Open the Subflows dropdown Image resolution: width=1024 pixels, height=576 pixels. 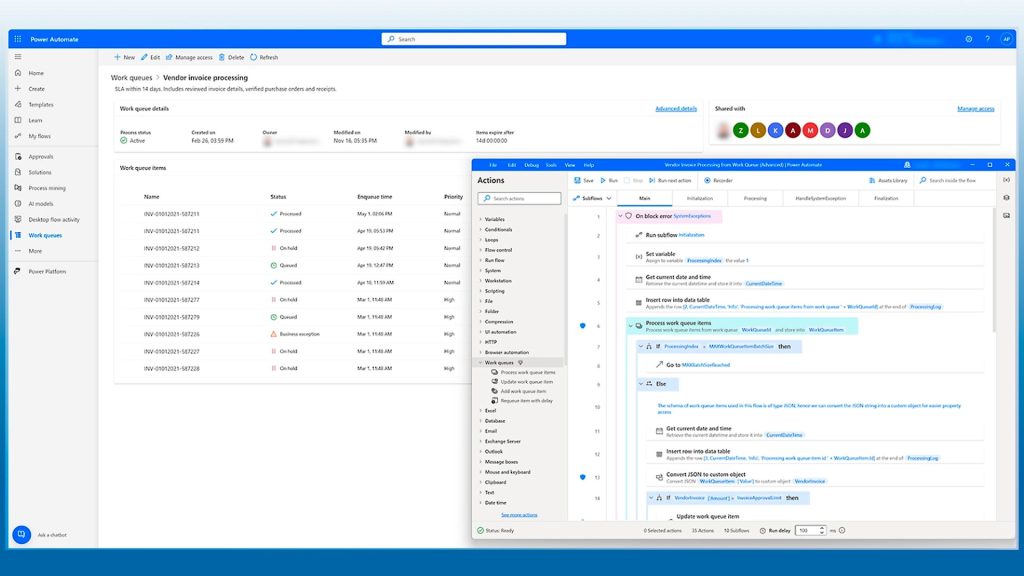[591, 198]
